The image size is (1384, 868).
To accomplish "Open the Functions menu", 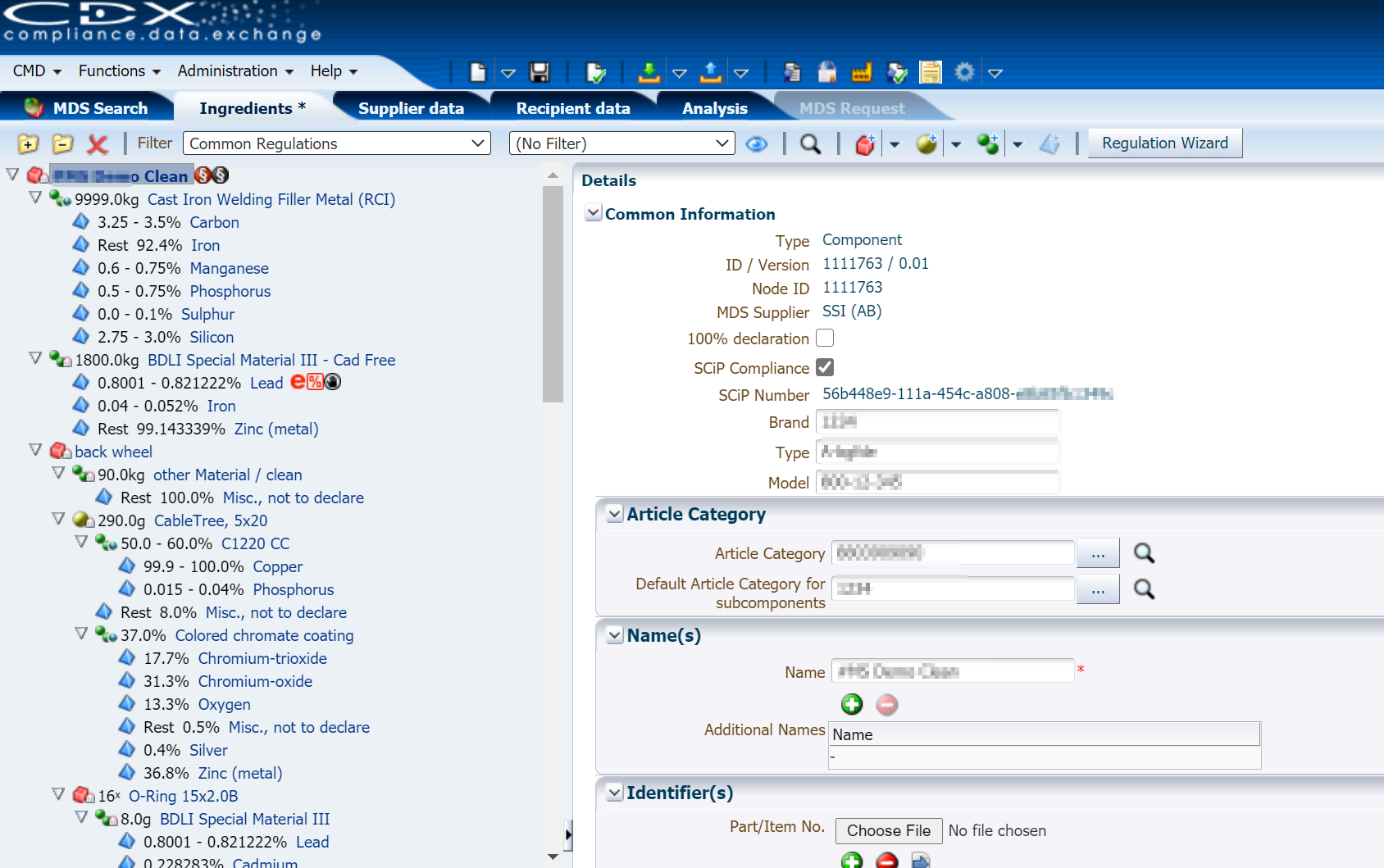I will click(120, 71).
